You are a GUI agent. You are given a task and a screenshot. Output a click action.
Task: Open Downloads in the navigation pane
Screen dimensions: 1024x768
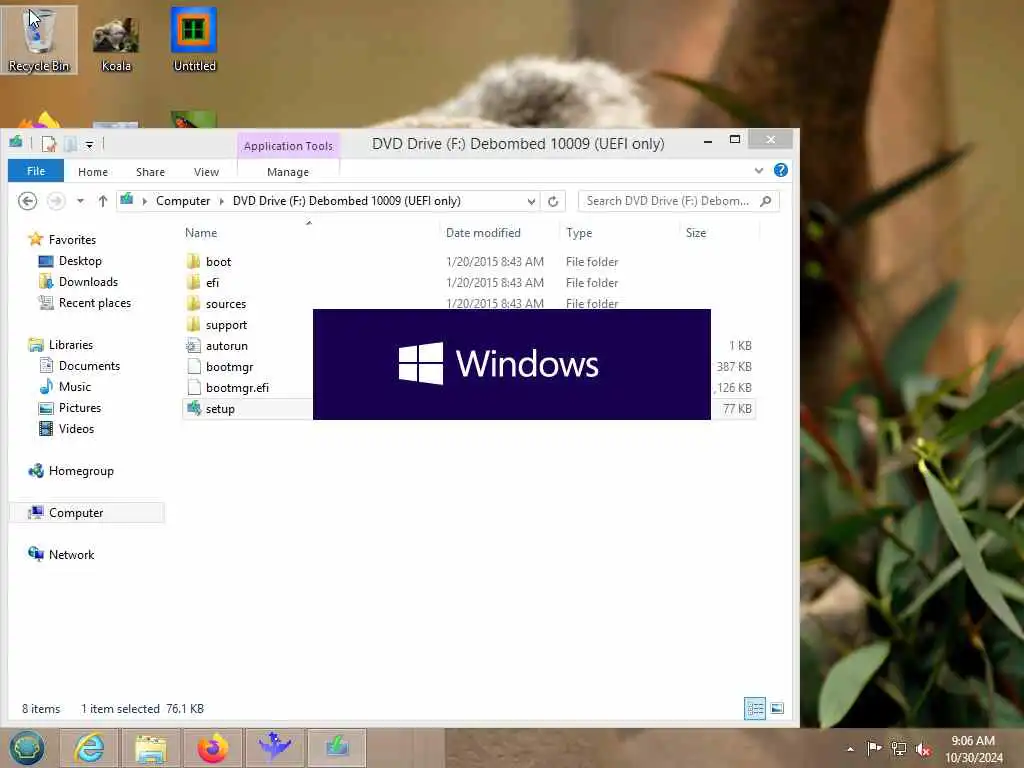(88, 281)
